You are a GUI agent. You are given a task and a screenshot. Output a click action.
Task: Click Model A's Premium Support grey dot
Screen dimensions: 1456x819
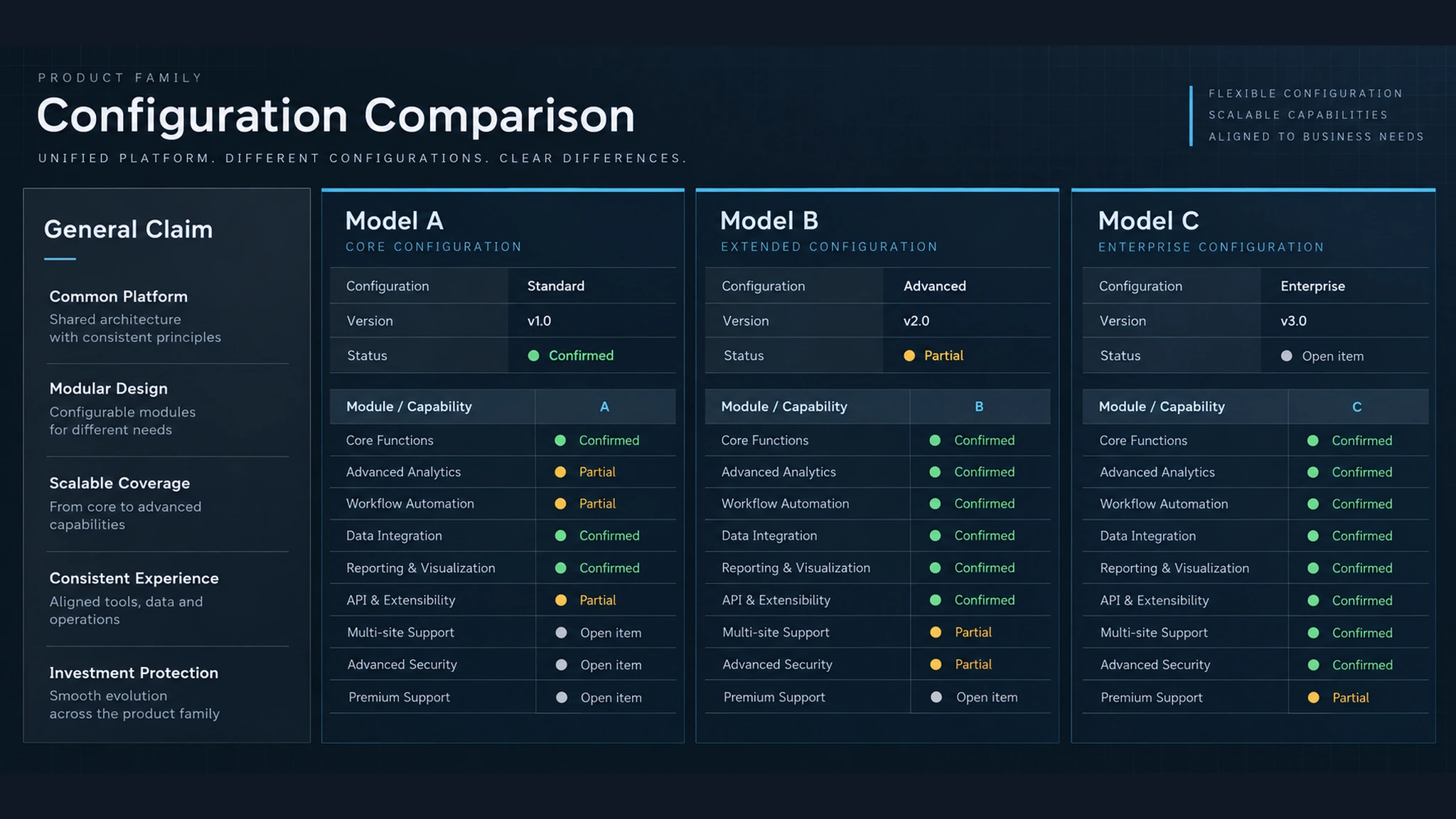562,697
